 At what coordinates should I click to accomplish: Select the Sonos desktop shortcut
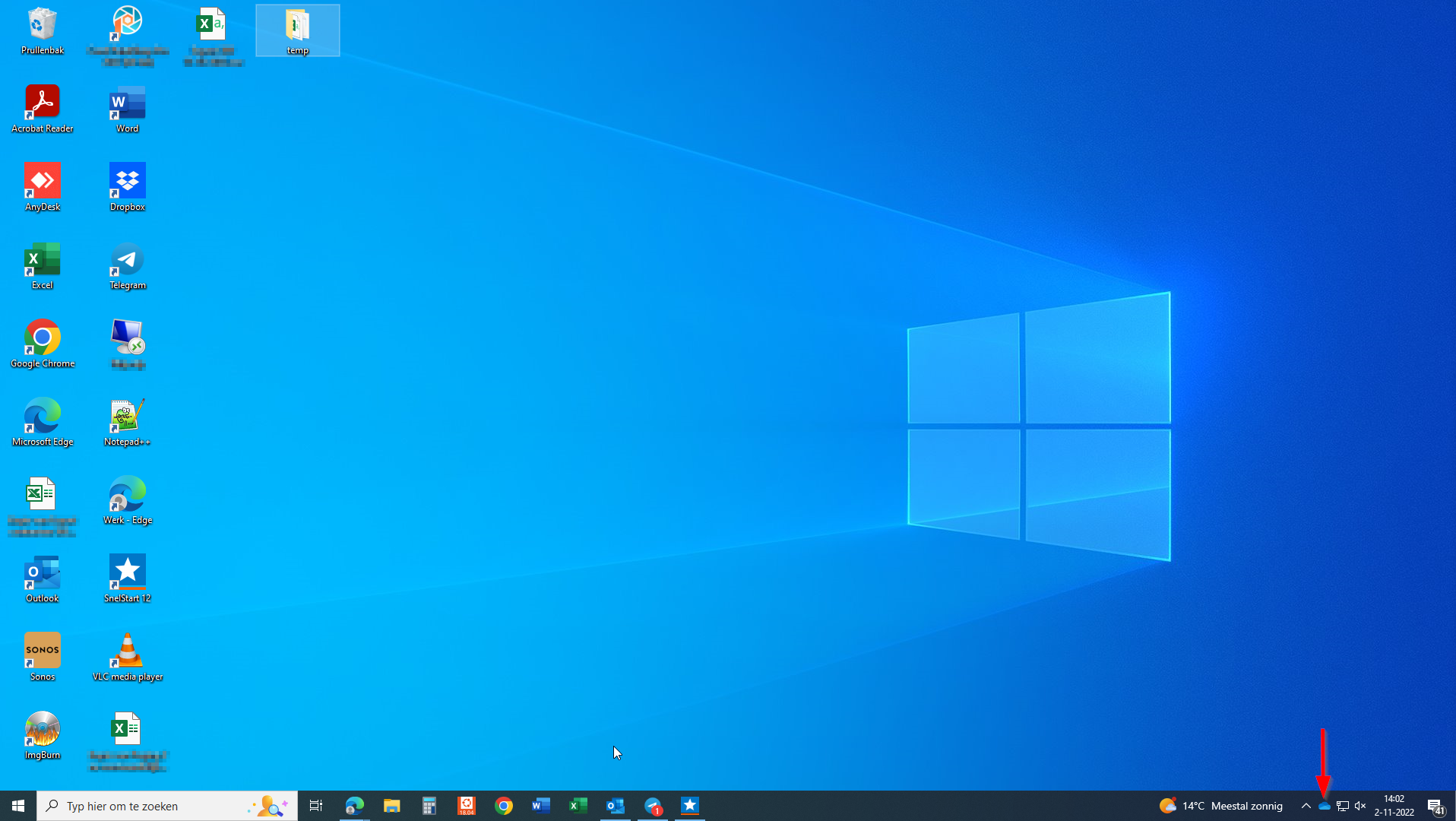(x=43, y=657)
